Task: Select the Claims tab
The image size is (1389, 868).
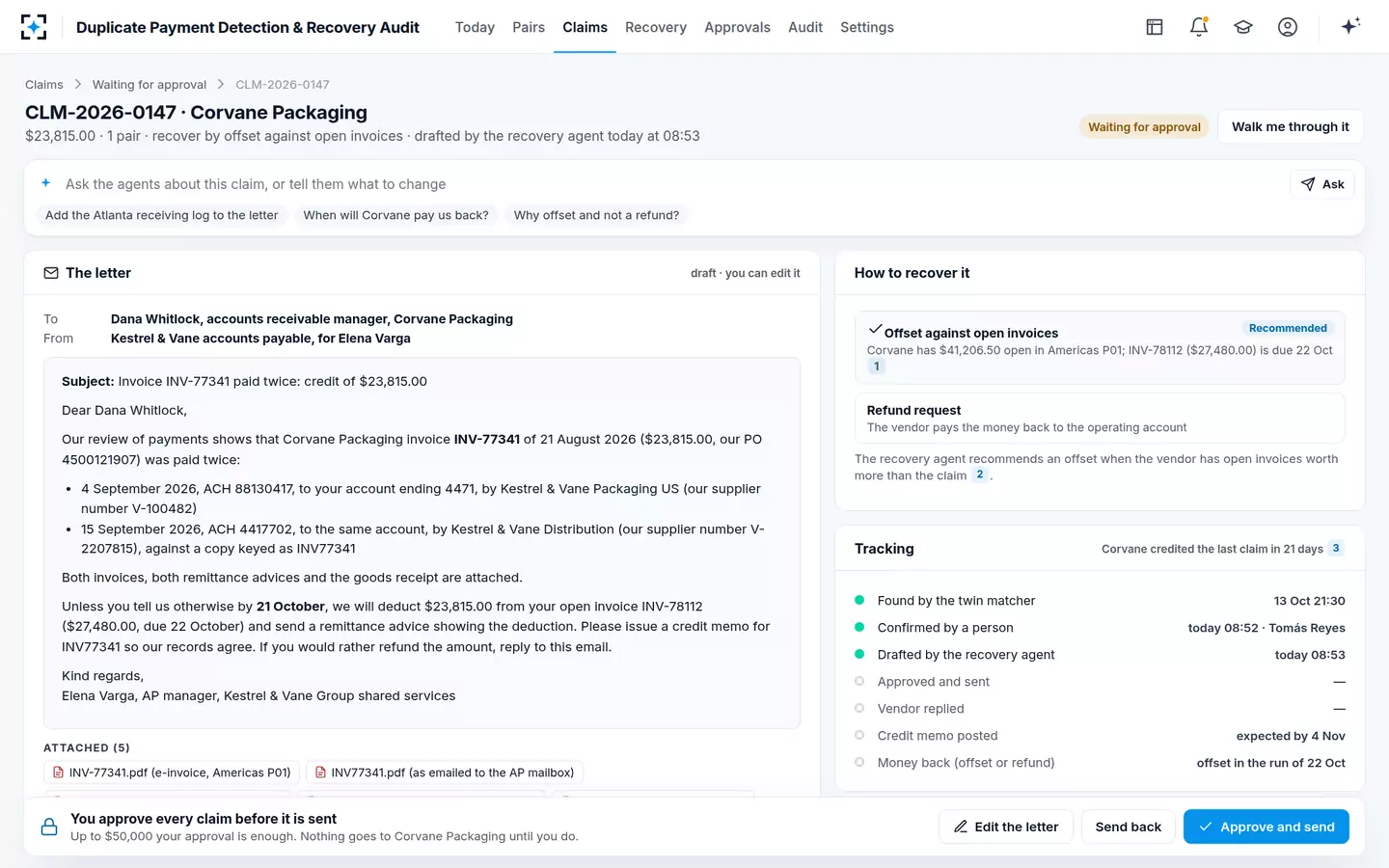Action: [586, 27]
